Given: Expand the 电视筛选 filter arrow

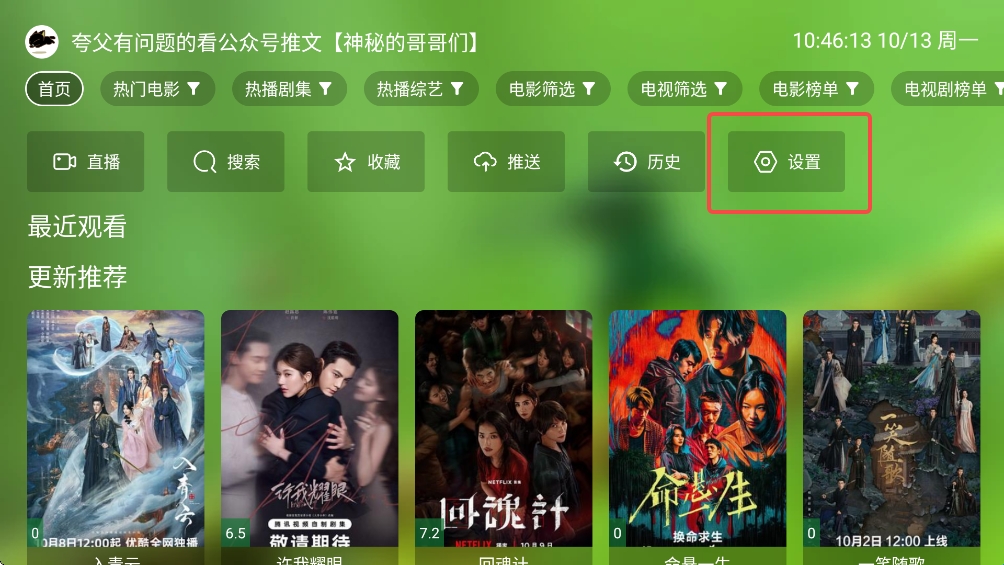Looking at the screenshot, I should pos(720,89).
